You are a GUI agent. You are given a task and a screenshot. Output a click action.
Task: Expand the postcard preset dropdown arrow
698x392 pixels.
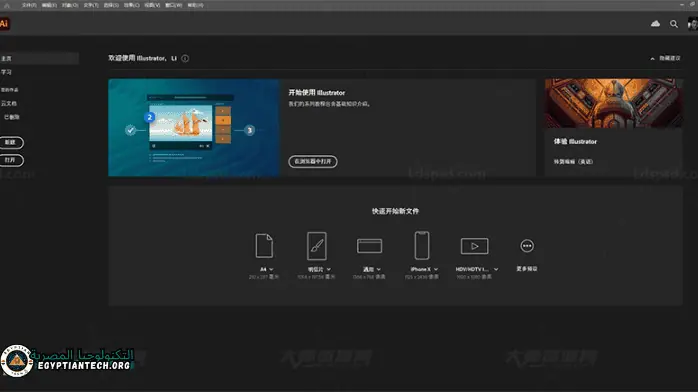point(329,270)
